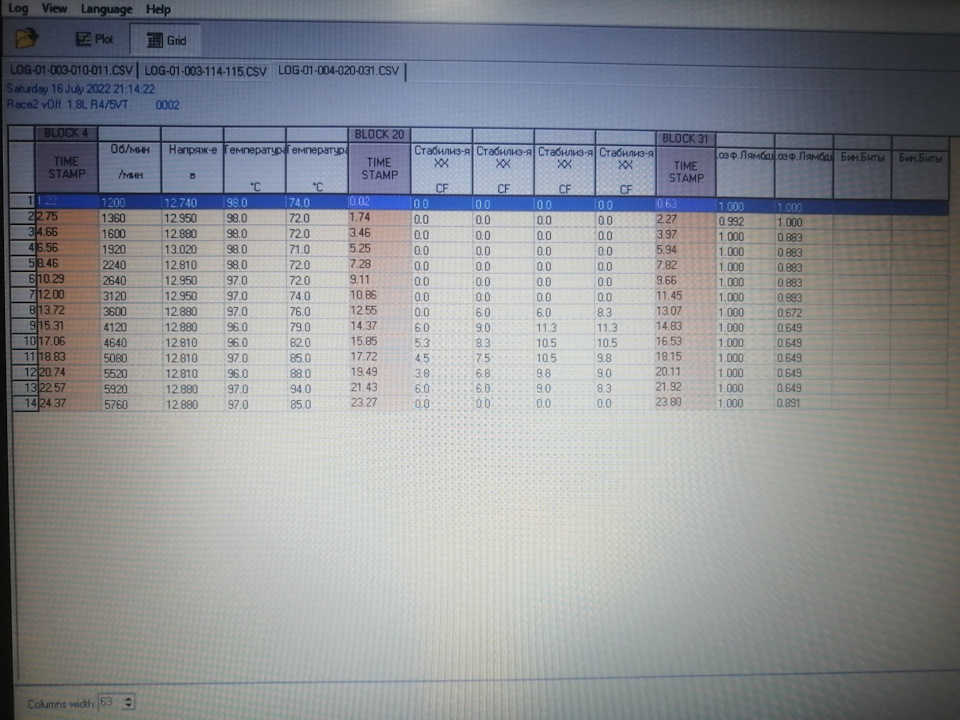Open the View menu

point(54,9)
